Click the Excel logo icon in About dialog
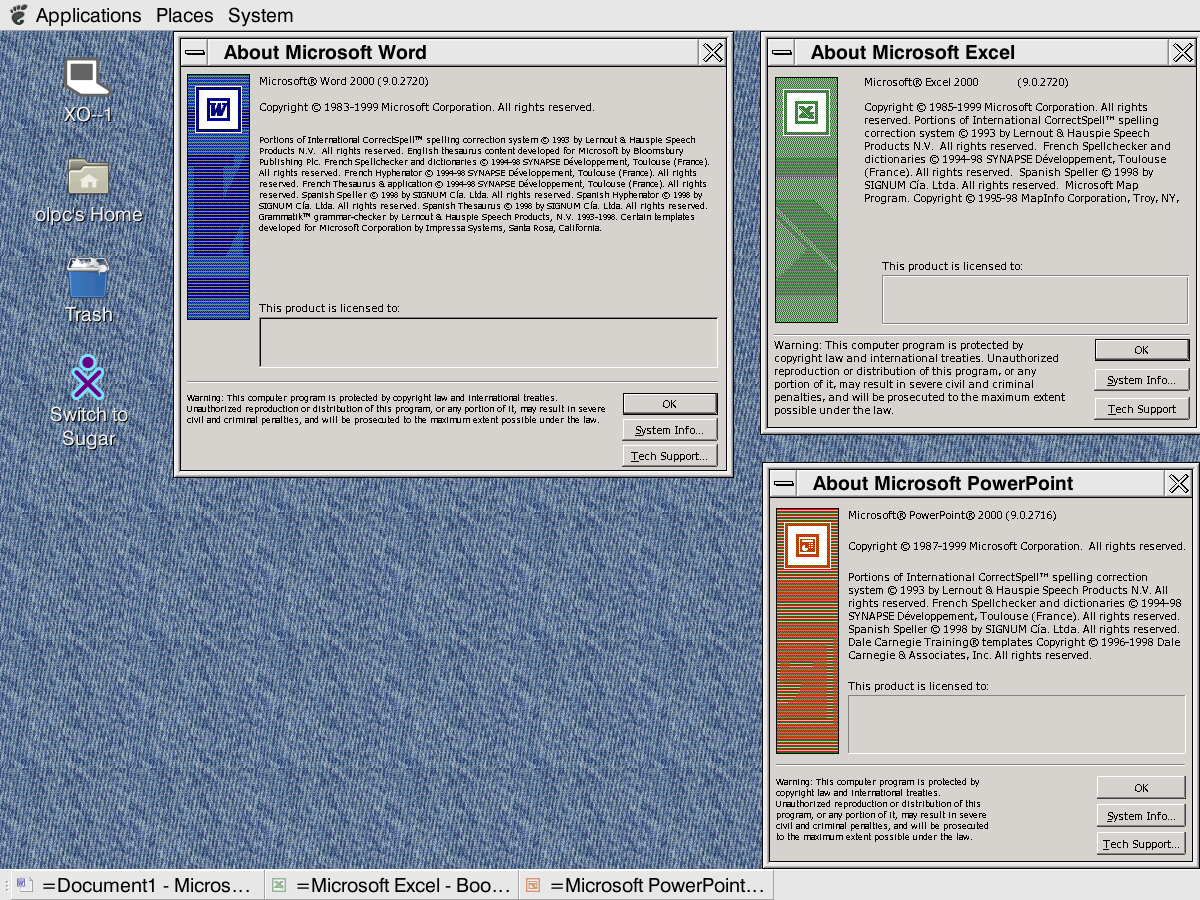Image resolution: width=1200 pixels, height=900 pixels. coord(806,112)
